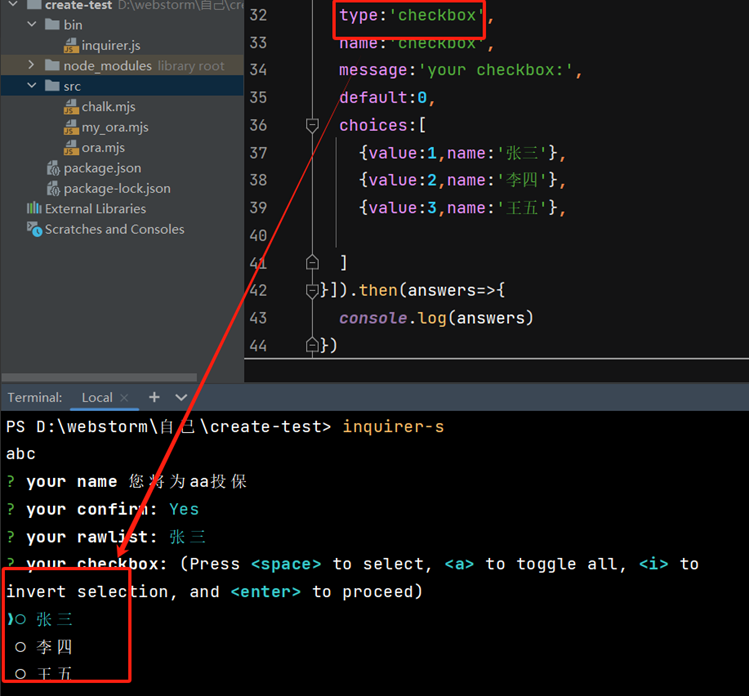Viewport: 749px width, 696px height.
Task: Click the package-lock.json file icon
Action: 53,189
